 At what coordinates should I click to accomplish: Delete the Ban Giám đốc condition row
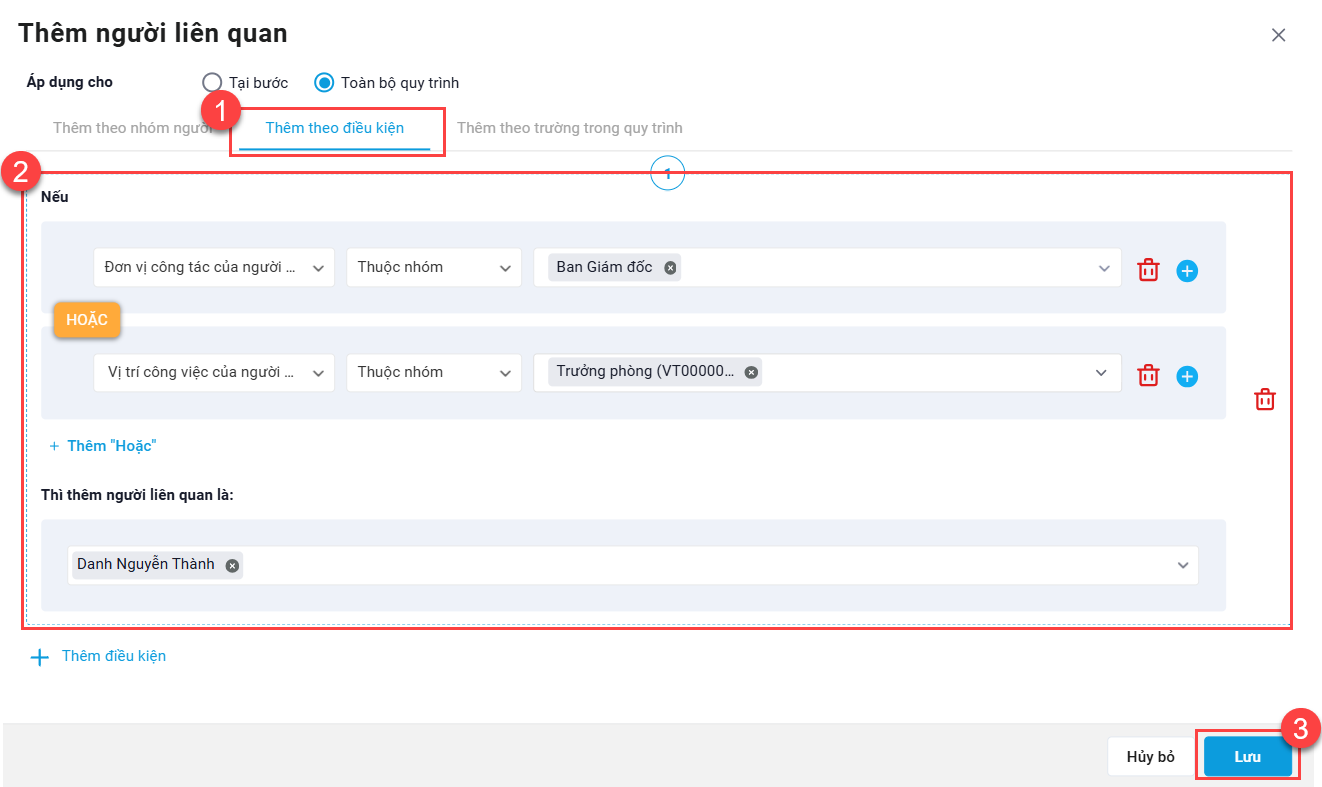pos(1148,270)
